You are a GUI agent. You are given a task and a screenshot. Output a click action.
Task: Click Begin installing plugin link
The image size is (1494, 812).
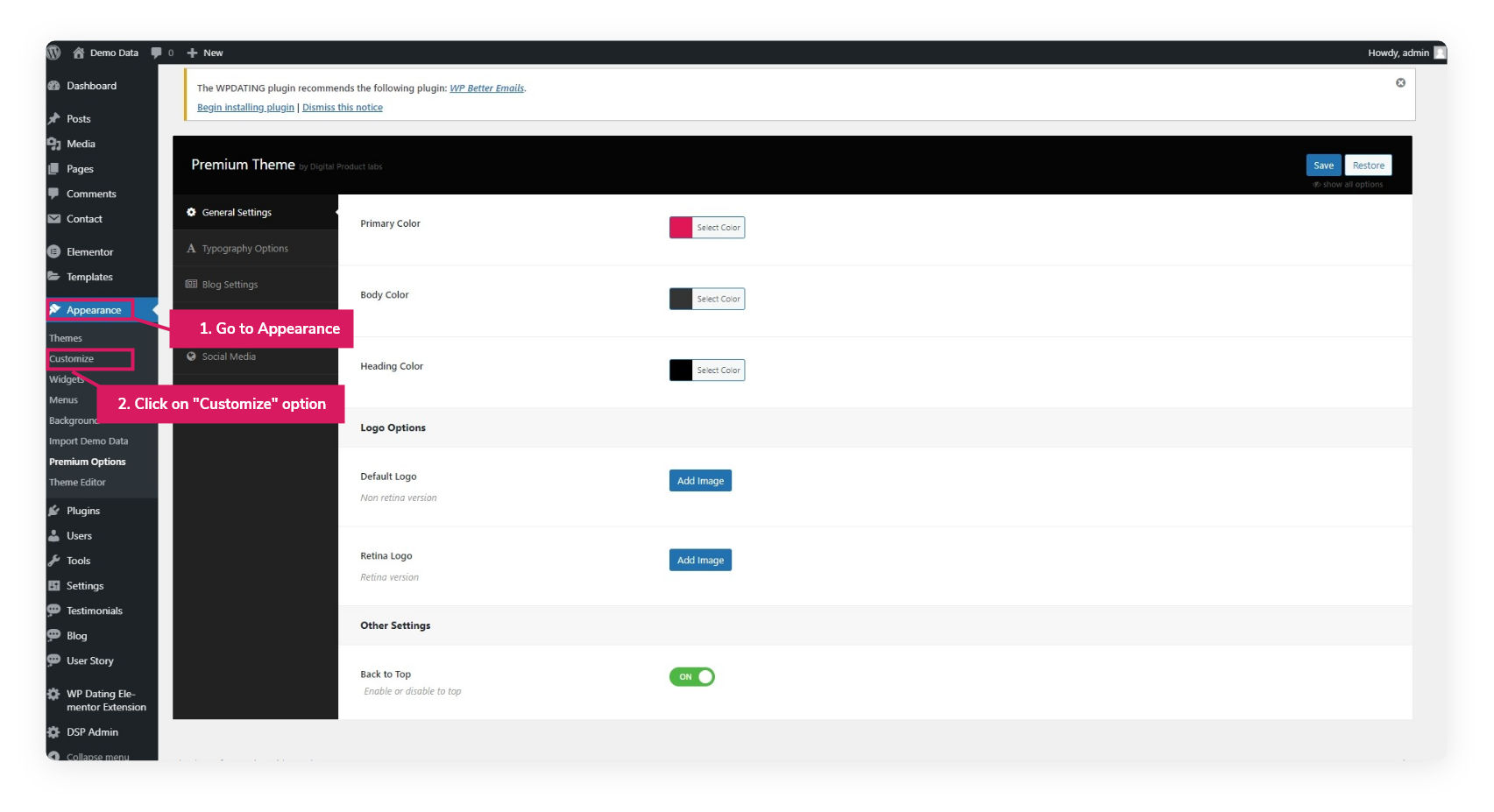point(245,108)
